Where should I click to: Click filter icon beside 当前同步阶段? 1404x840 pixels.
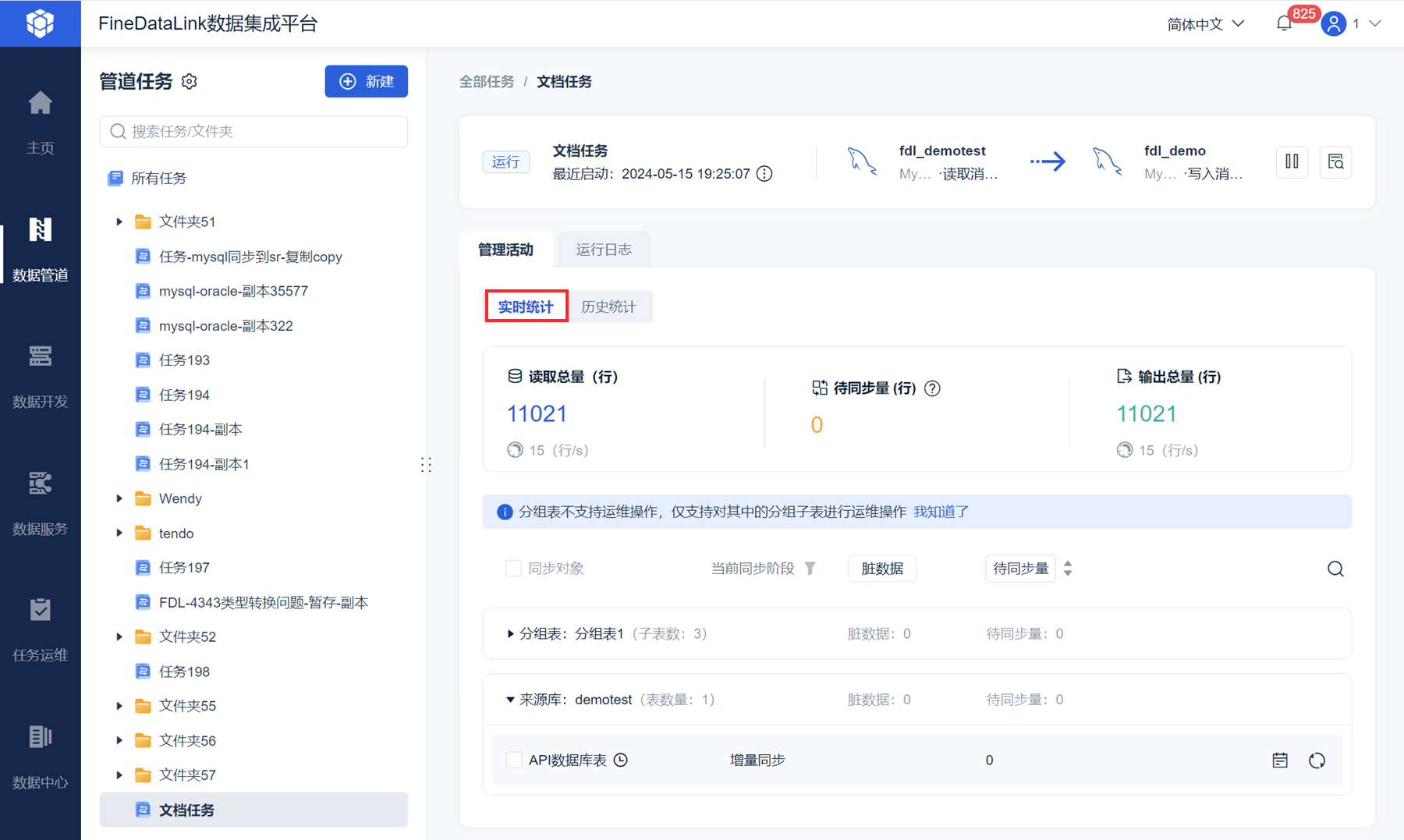[x=810, y=569]
